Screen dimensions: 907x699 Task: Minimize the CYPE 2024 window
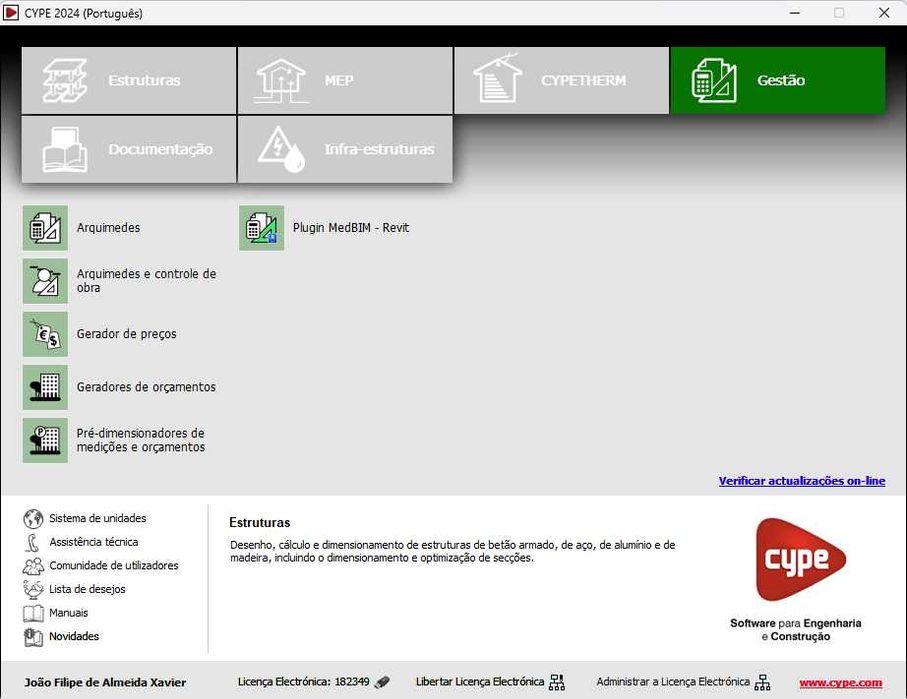point(795,13)
